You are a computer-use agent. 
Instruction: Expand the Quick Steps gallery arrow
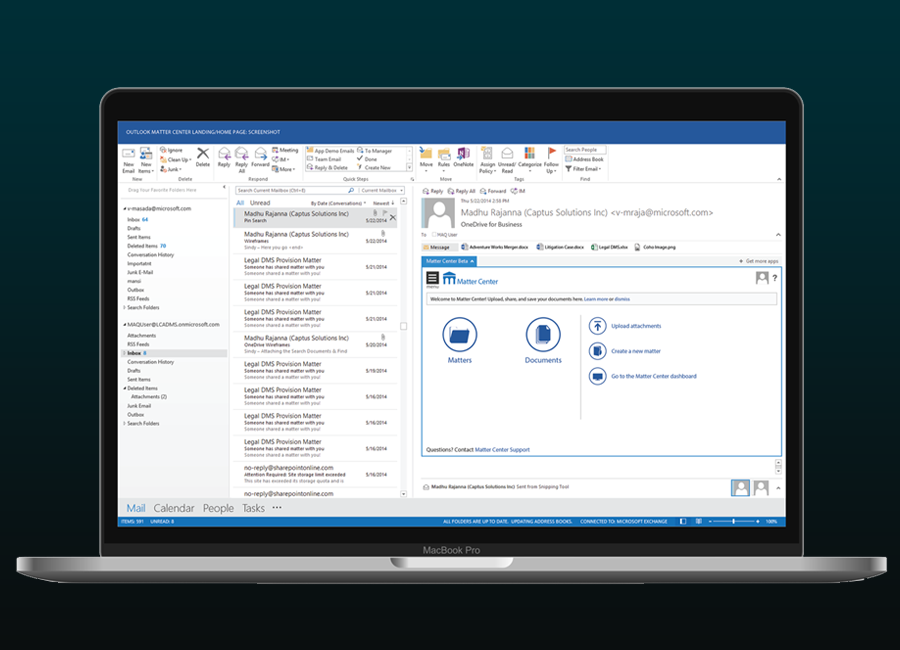point(409,168)
